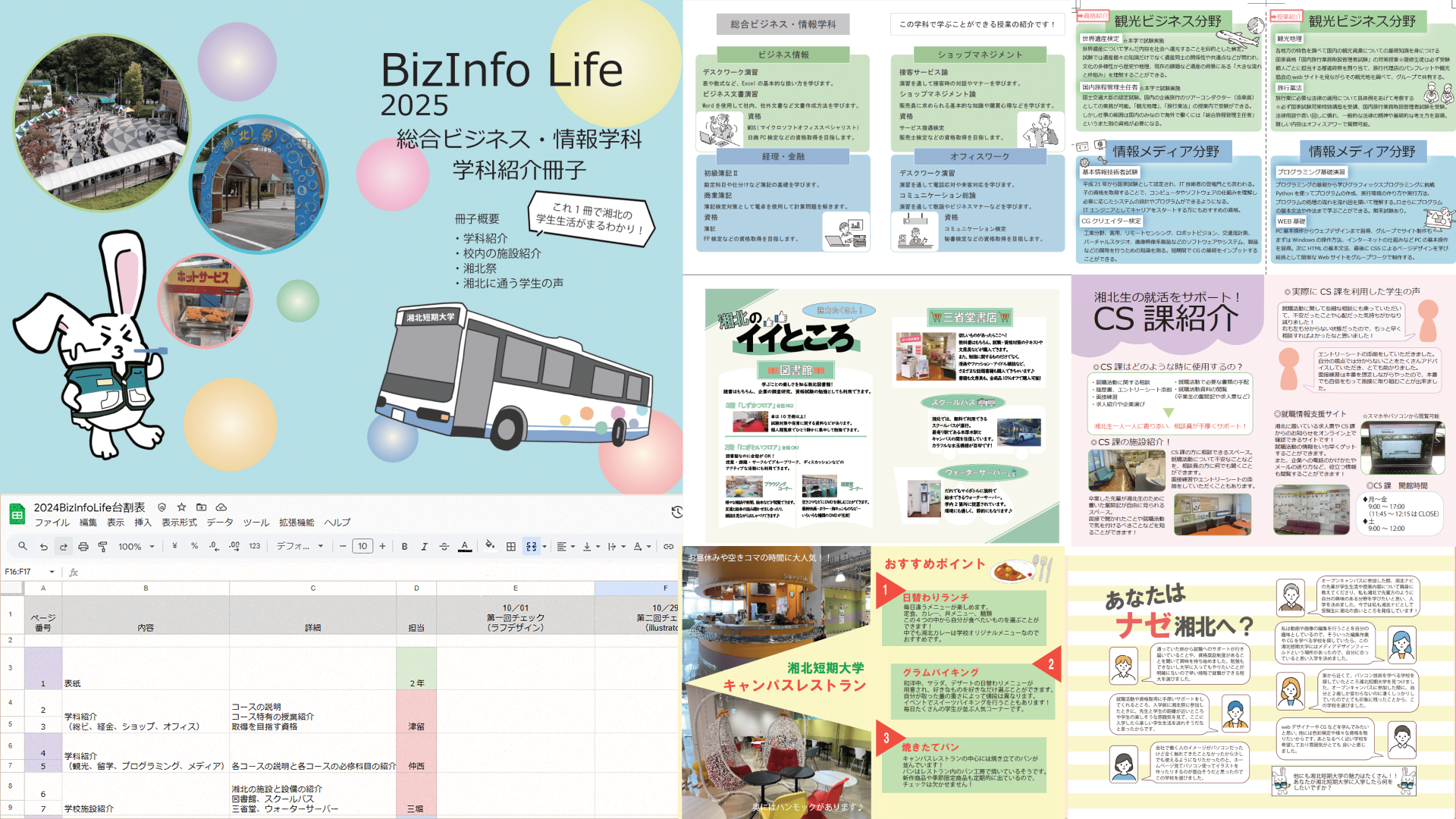Click the fx function icon
This screenshot has width=1456, height=819.
click(74, 572)
